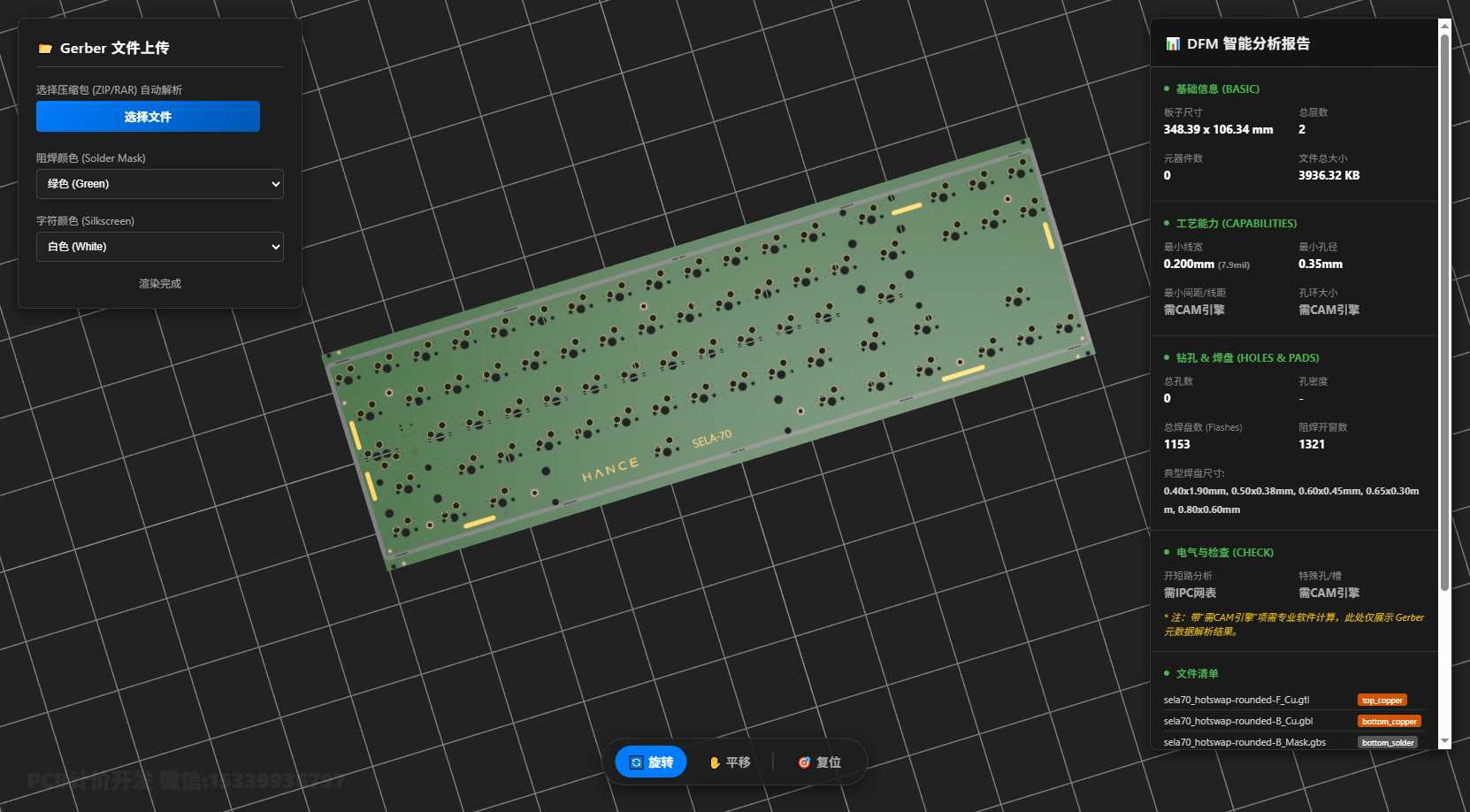Click the 基础信息 (BASIC) section heading
Viewport: 1470px width, 812px height.
[1217, 89]
